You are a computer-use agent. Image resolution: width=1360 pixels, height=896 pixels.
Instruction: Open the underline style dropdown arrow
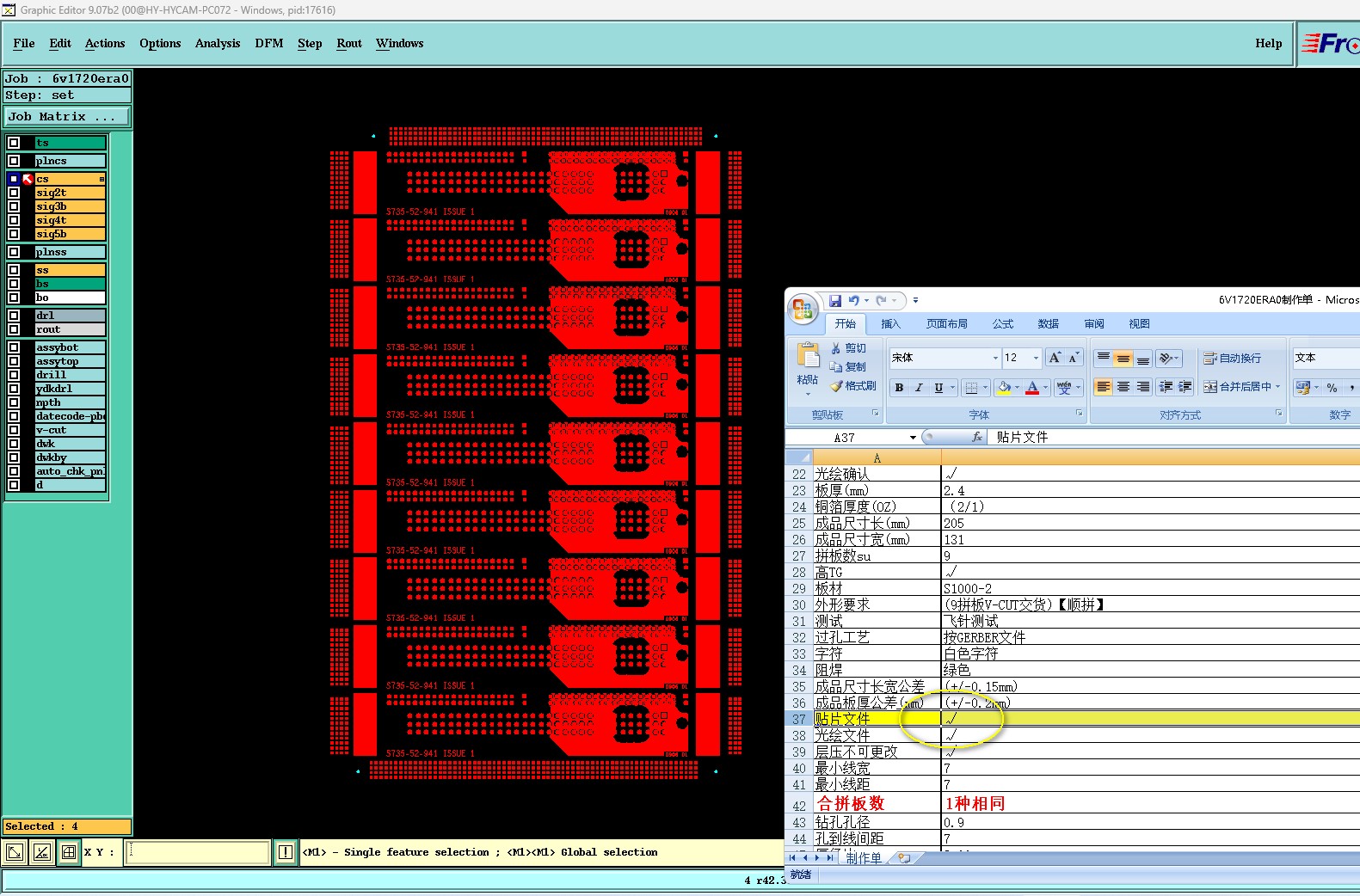click(952, 388)
